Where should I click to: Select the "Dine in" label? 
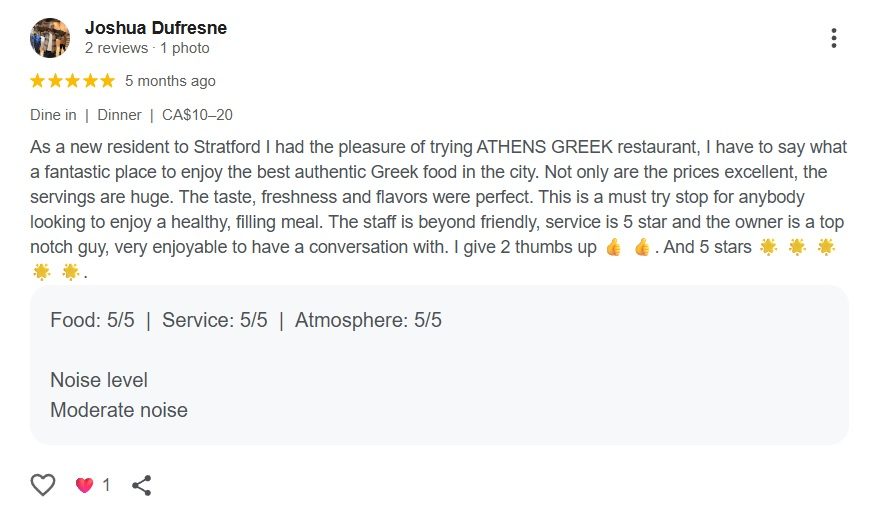point(53,115)
